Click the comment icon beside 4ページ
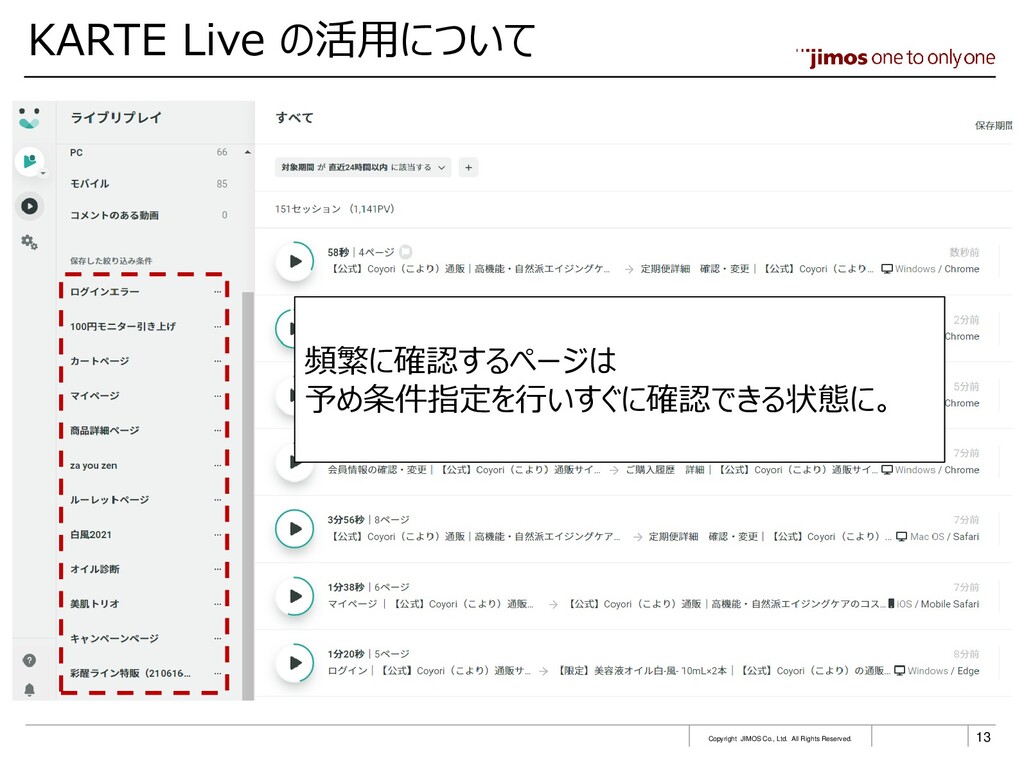Image resolution: width=1024 pixels, height=759 pixels. tap(406, 251)
